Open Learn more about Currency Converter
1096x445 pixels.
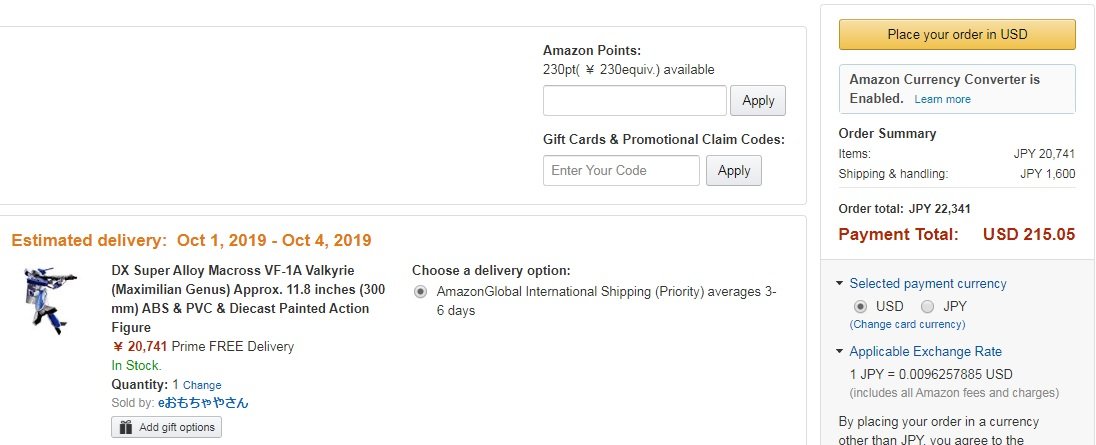pos(942,99)
